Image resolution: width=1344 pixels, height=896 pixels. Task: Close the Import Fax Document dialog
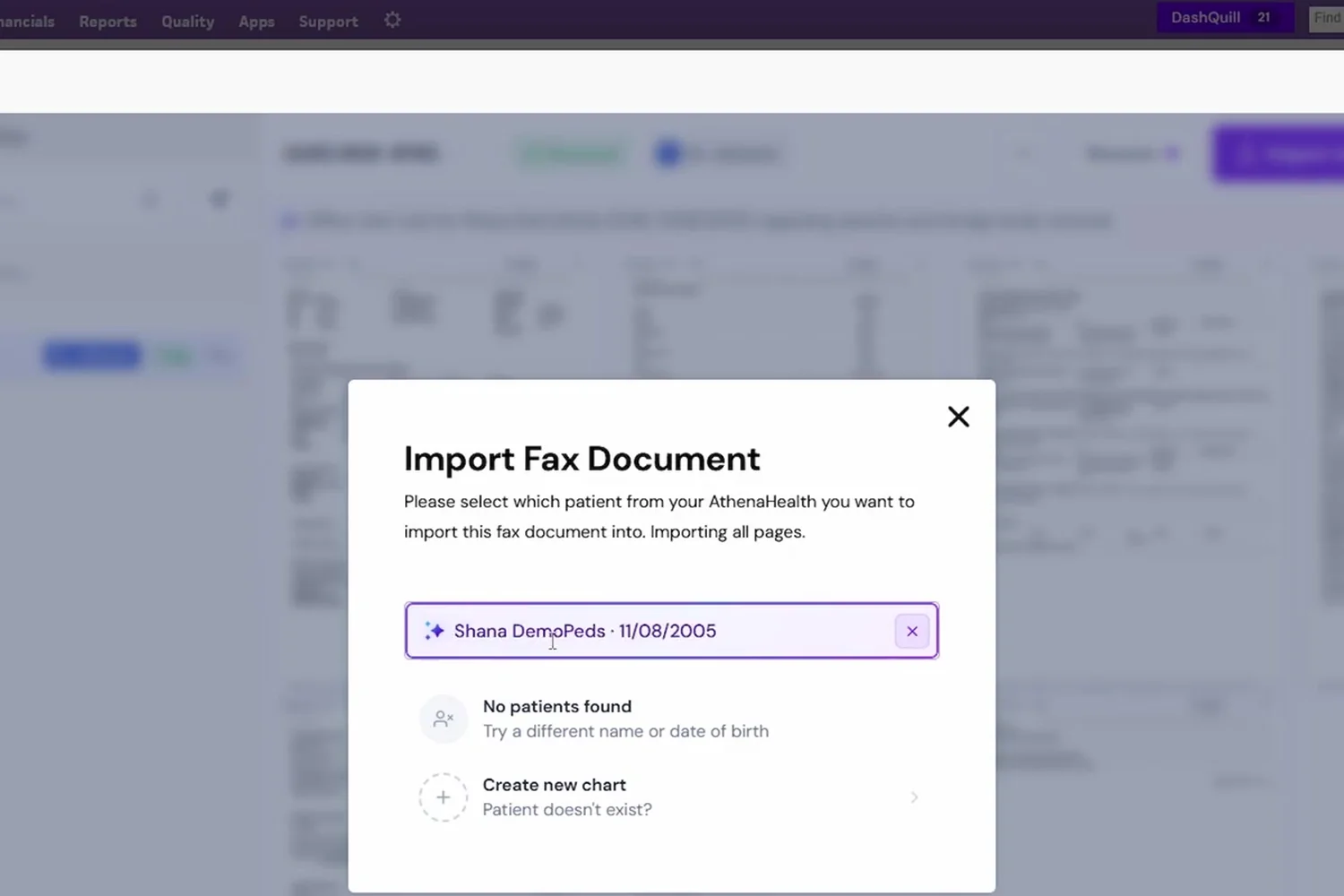[958, 417]
